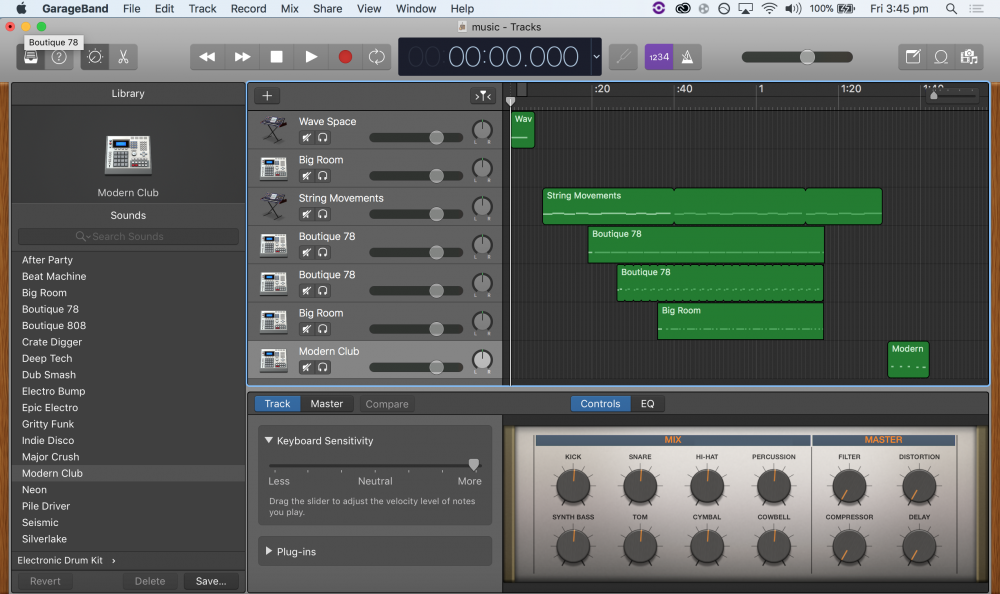Image resolution: width=1000 pixels, height=594 pixels.
Task: Collapse the Keyboard Sensitivity section
Action: 268,440
